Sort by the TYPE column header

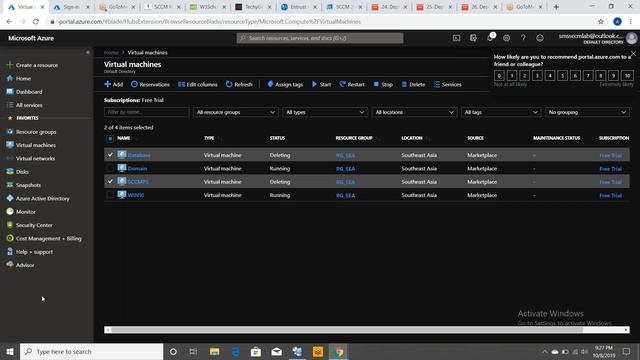209,138
